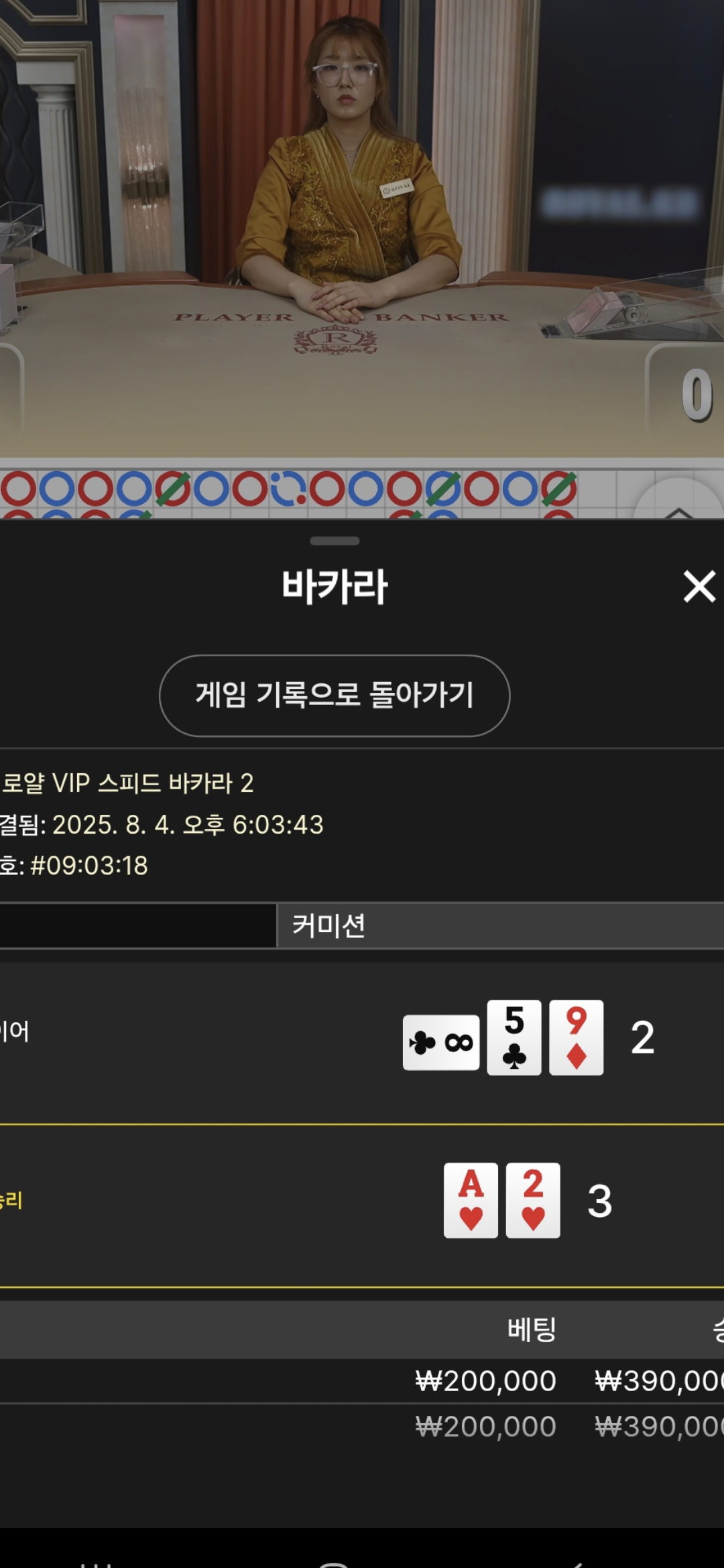
Task: Select the dark tab left of 커미션
Action: click(x=137, y=925)
